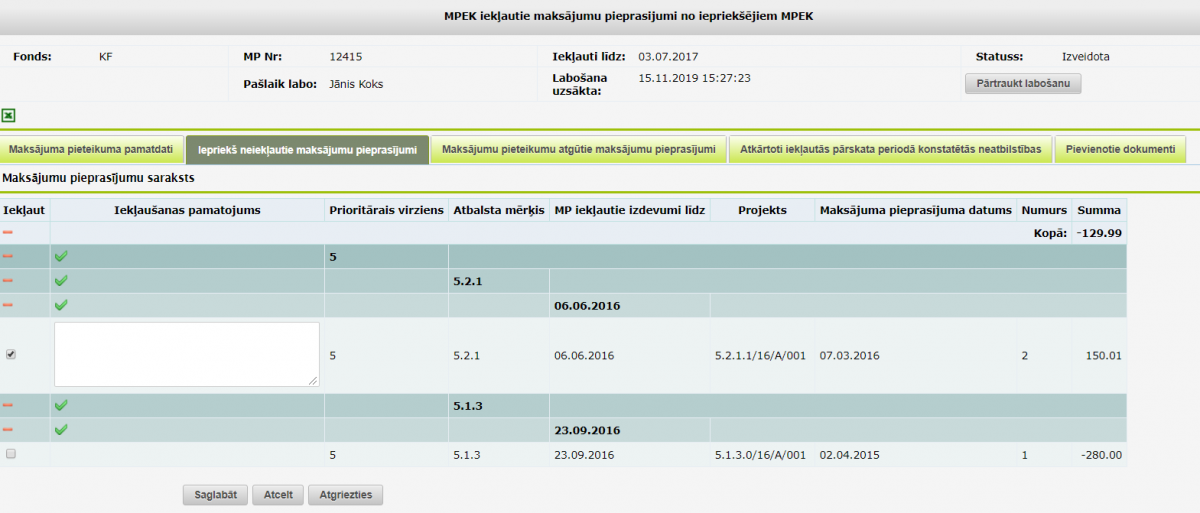Screen dimensions: 1200x513
Task: Click the Iekļaušanas pamatojums text area
Action: coord(187,354)
